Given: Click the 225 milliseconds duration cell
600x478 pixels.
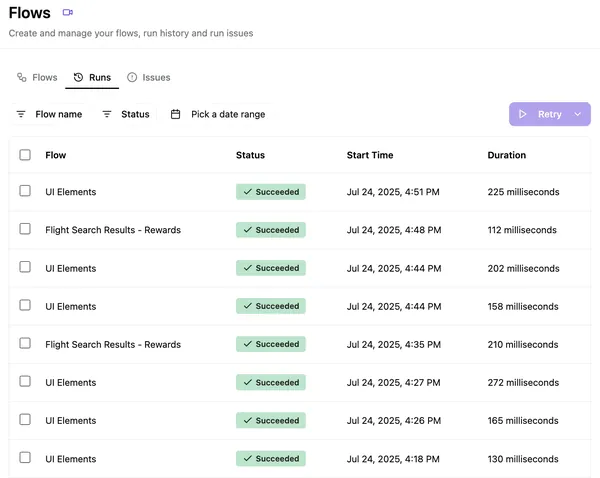Looking at the screenshot, I should [x=523, y=192].
